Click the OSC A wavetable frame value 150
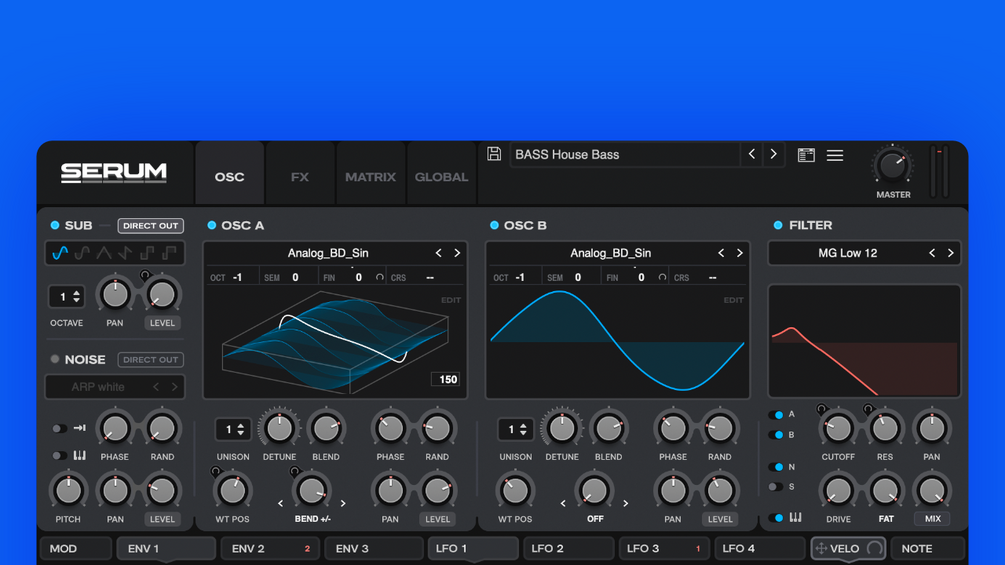1005x565 pixels. tap(447, 379)
